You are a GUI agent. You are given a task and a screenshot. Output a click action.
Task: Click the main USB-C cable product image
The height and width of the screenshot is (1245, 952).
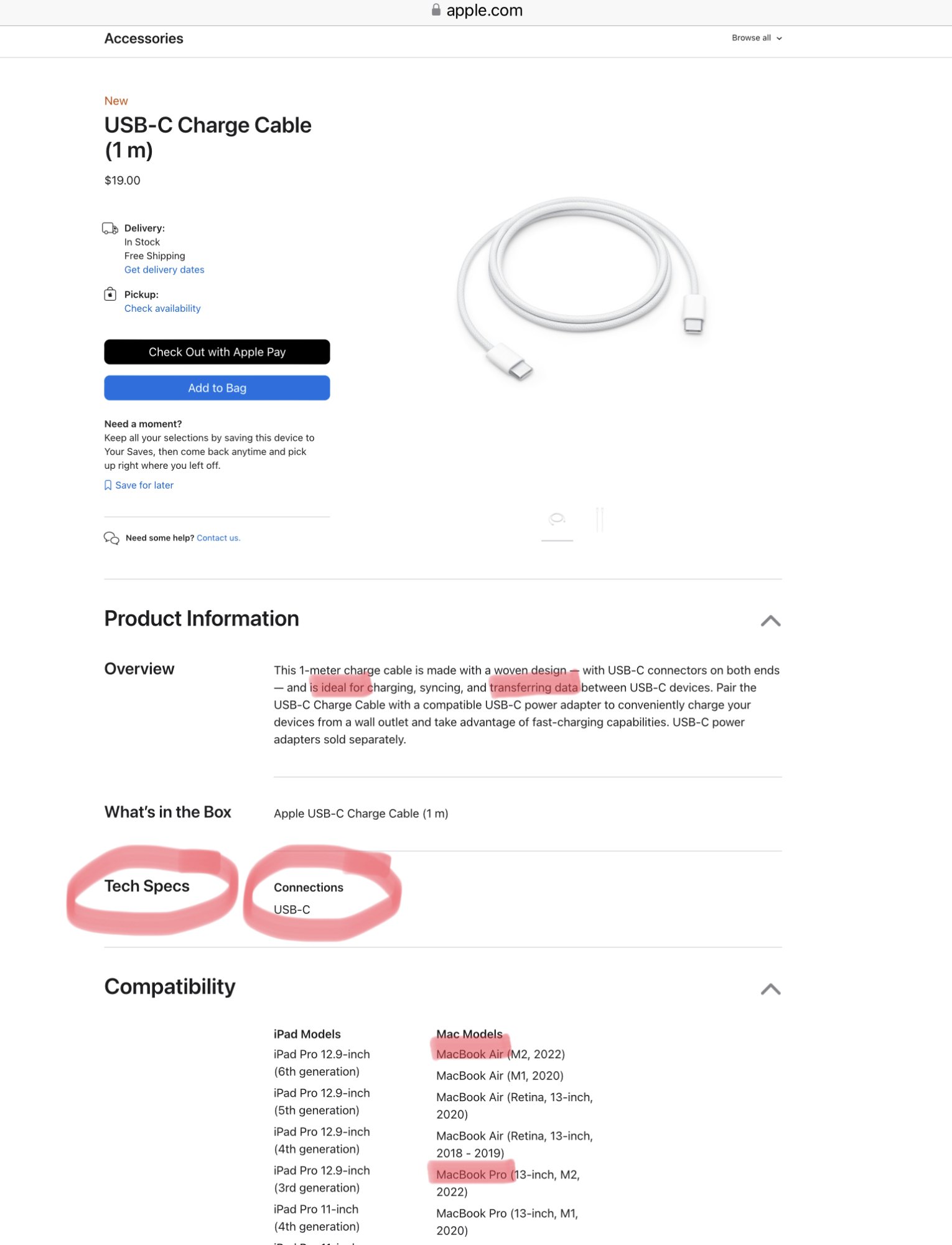[581, 288]
